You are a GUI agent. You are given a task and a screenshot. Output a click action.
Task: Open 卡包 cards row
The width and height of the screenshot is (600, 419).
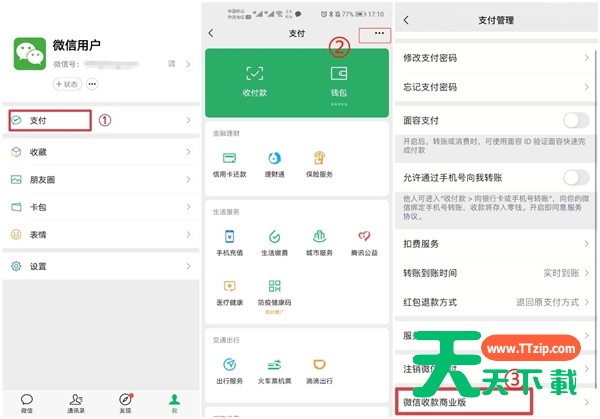coord(101,207)
